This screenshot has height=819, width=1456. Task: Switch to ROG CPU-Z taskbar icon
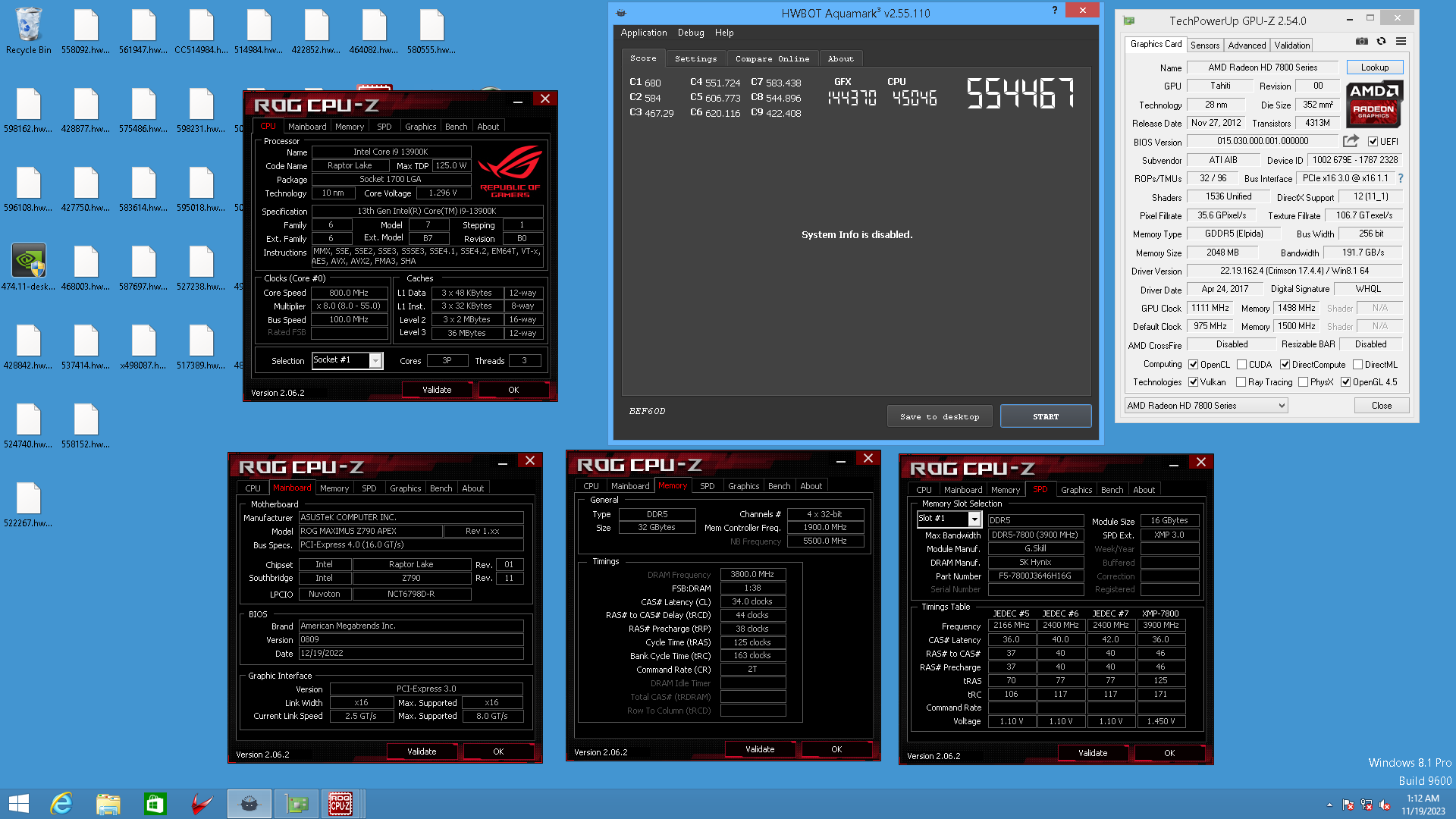click(340, 804)
